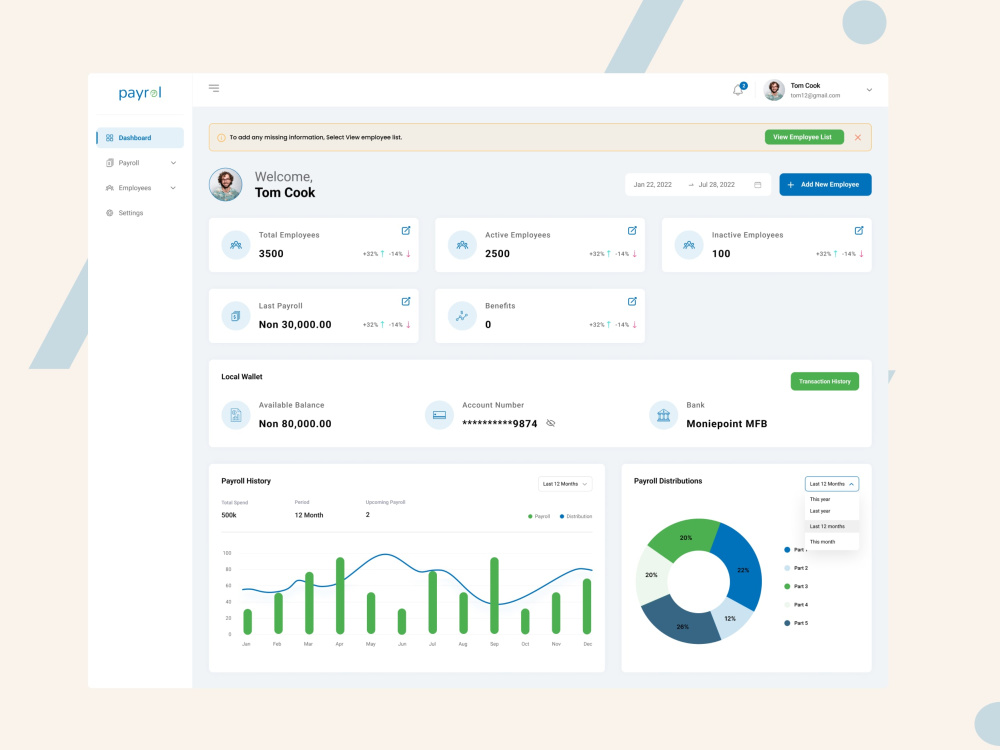
Task: Choose This year option
Action: click(x=832, y=499)
